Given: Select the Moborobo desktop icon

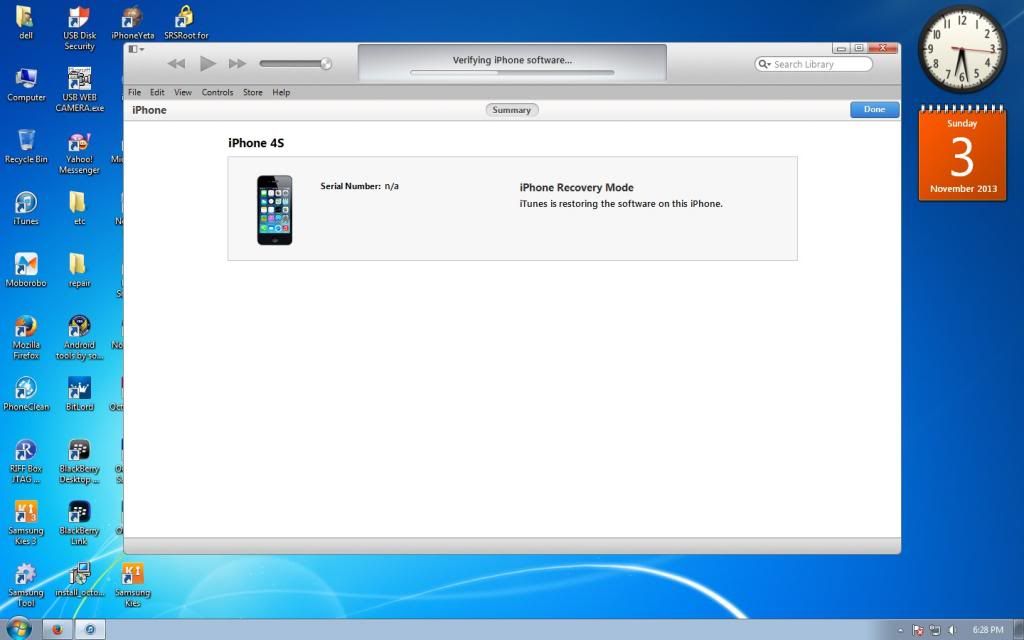Looking at the screenshot, I should tap(26, 267).
